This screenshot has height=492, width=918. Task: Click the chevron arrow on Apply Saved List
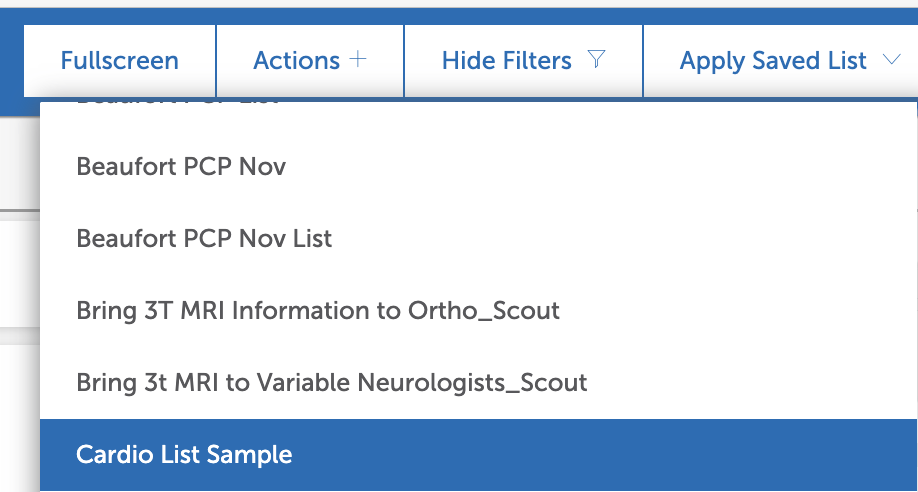(892, 60)
